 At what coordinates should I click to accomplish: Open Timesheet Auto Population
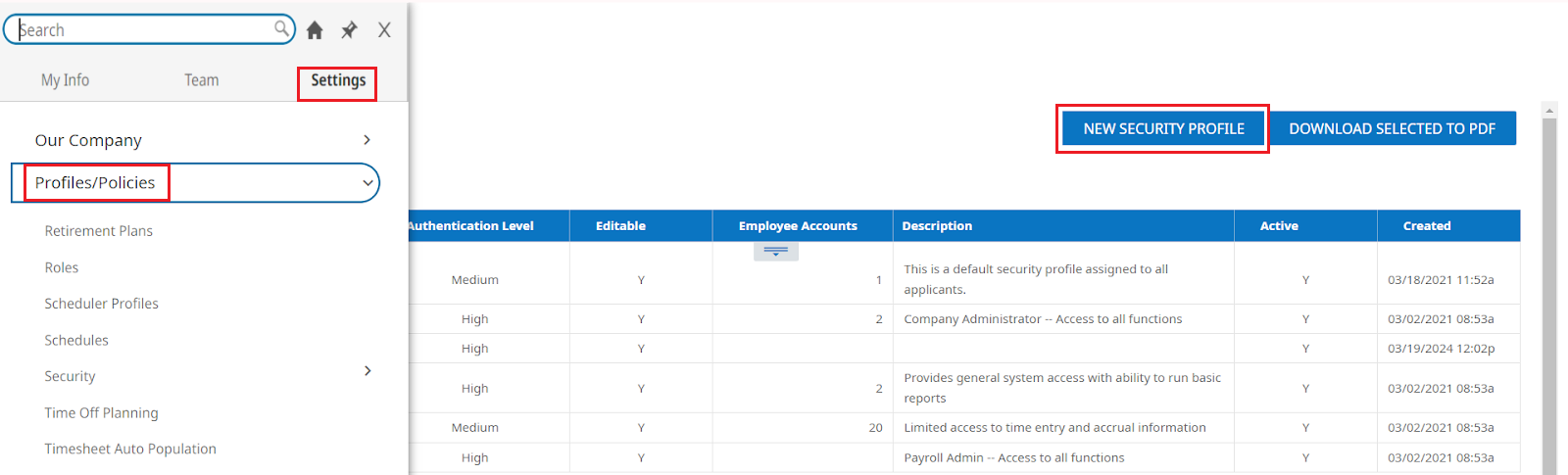pyautogui.click(x=130, y=449)
